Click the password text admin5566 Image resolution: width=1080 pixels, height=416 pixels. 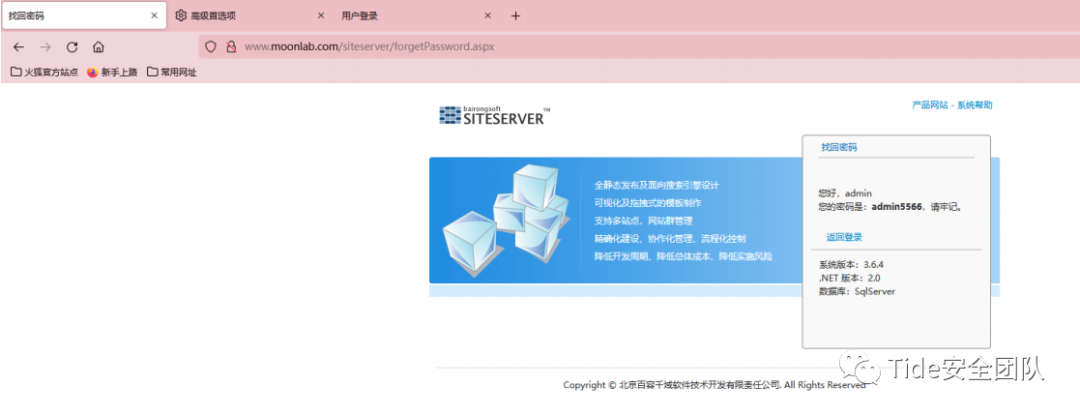click(x=897, y=207)
